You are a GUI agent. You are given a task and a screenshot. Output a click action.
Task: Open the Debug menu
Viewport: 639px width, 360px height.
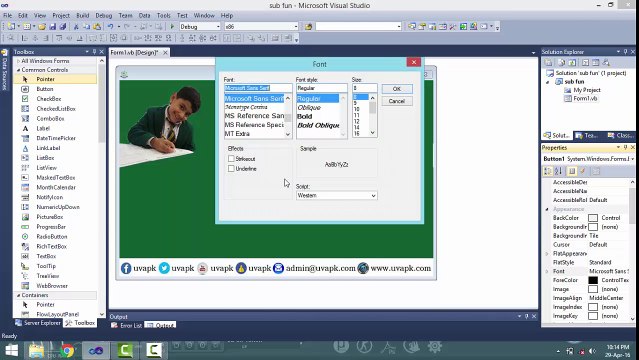pyautogui.click(x=104, y=15)
